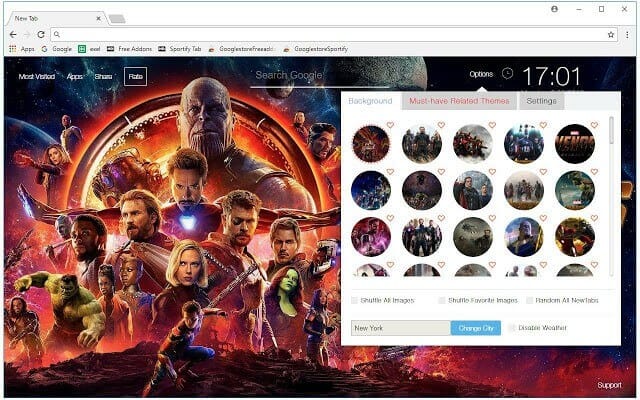
Task: Open the Chrome profile avatar icon
Action: 554,9
